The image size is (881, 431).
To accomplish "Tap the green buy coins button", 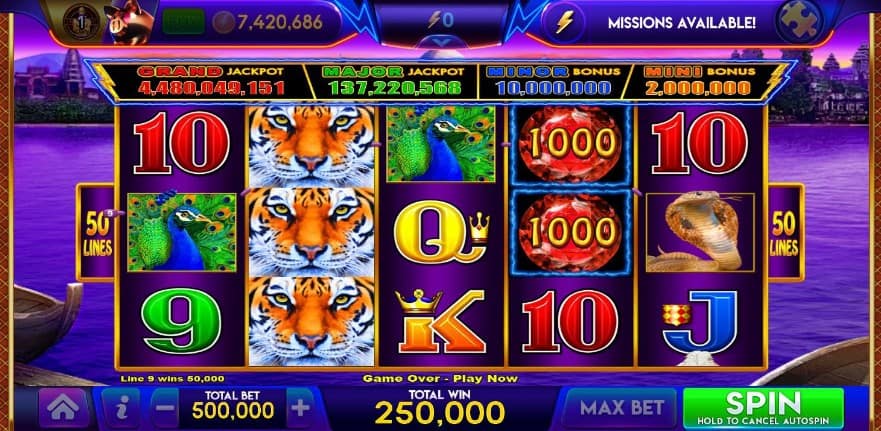I will click(183, 22).
